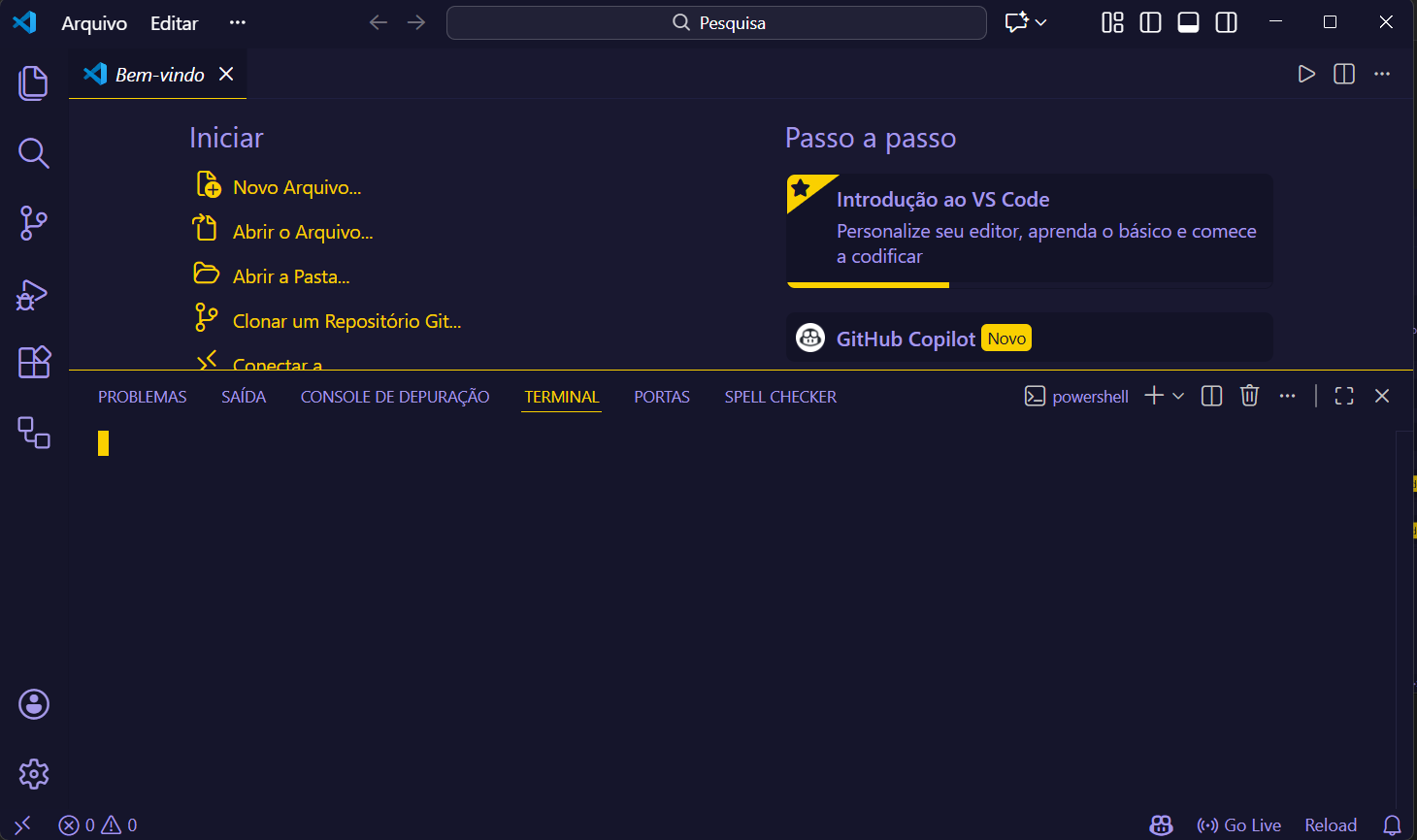The width and height of the screenshot is (1417, 840).
Task: Open the Source Control view
Action: [34, 223]
